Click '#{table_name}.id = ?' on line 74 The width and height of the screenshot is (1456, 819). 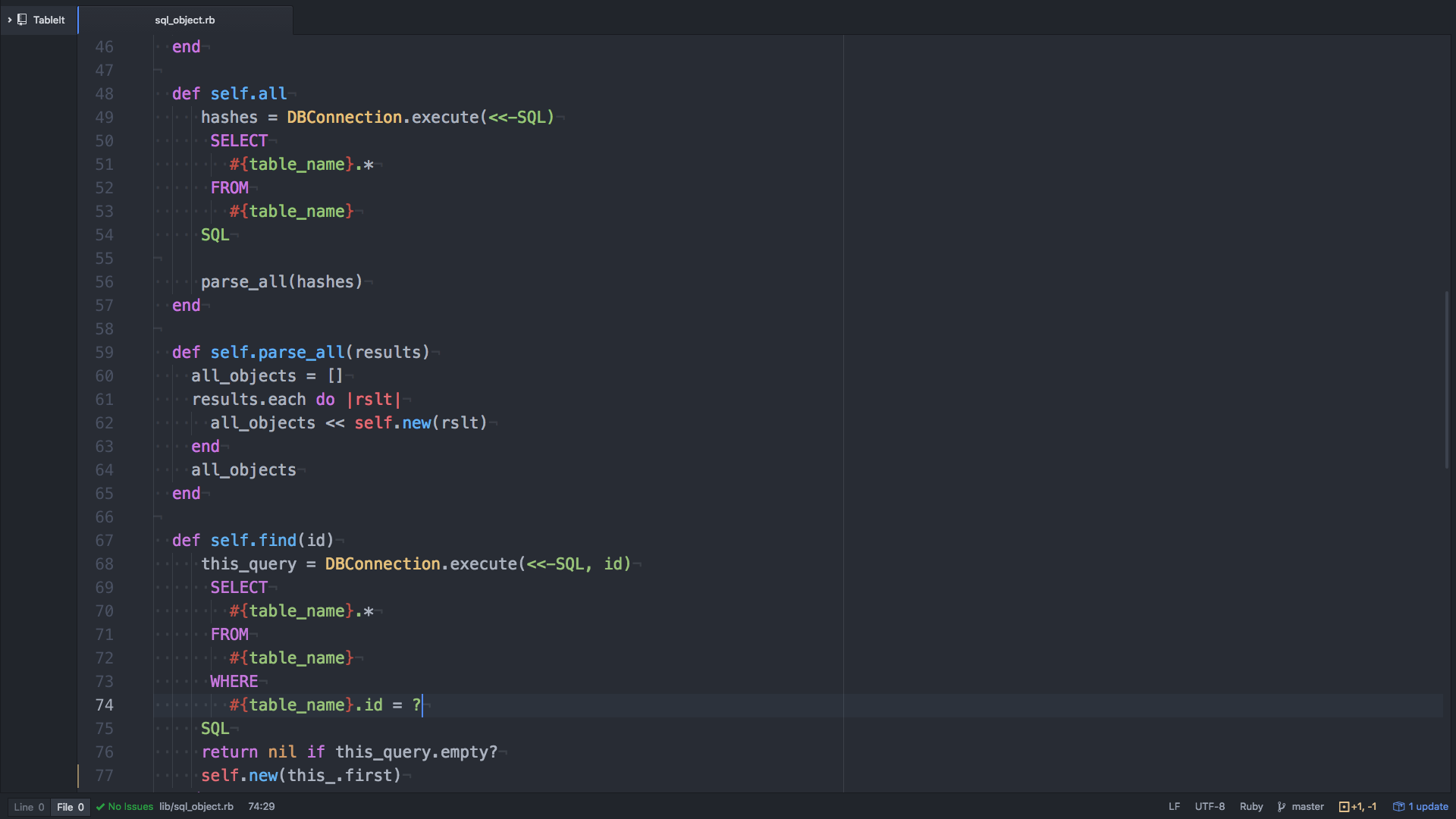325,705
